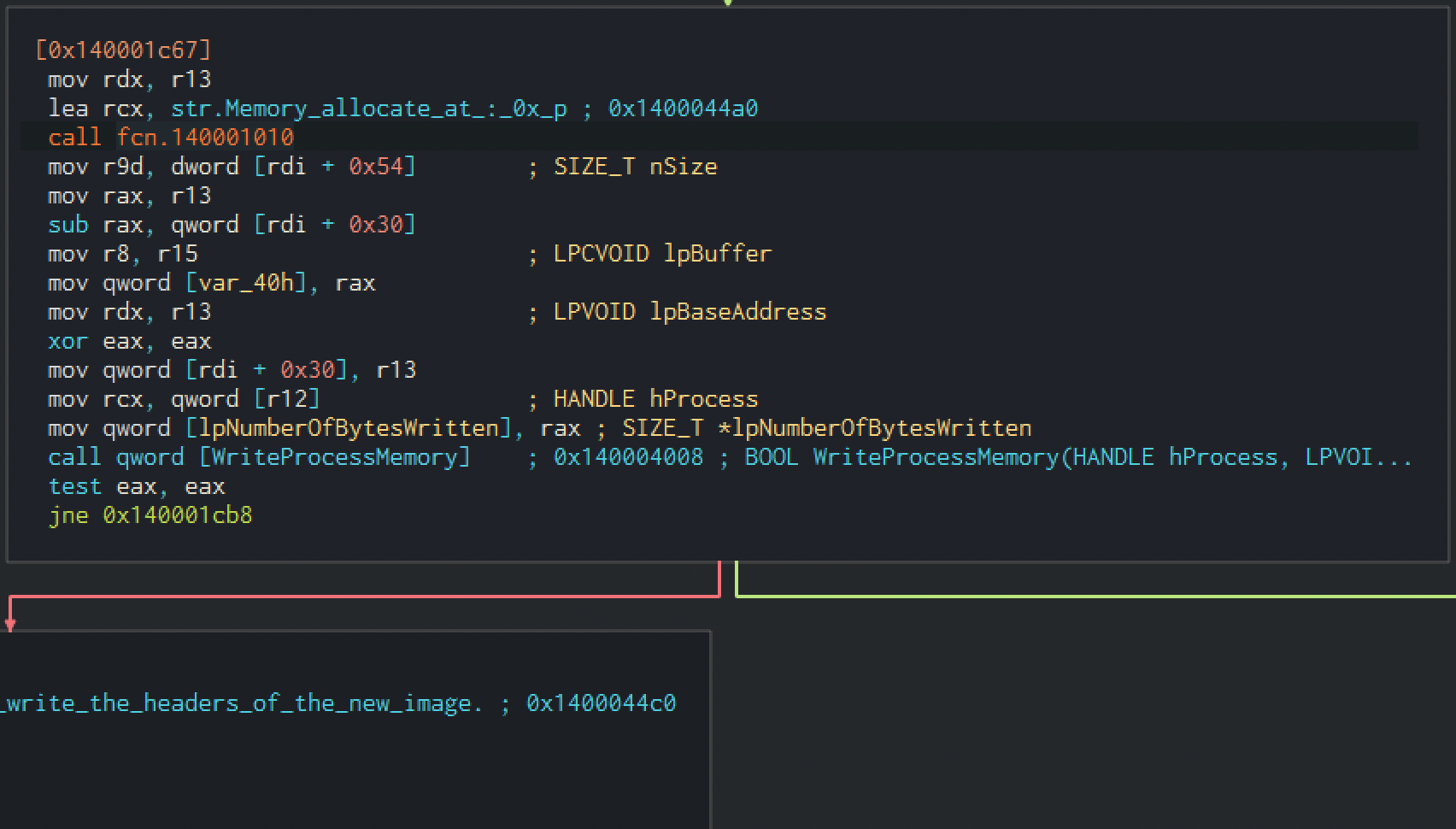Viewport: 1456px width, 829px height.
Task: Select 'test eax, eax' instruction
Action: [137, 486]
